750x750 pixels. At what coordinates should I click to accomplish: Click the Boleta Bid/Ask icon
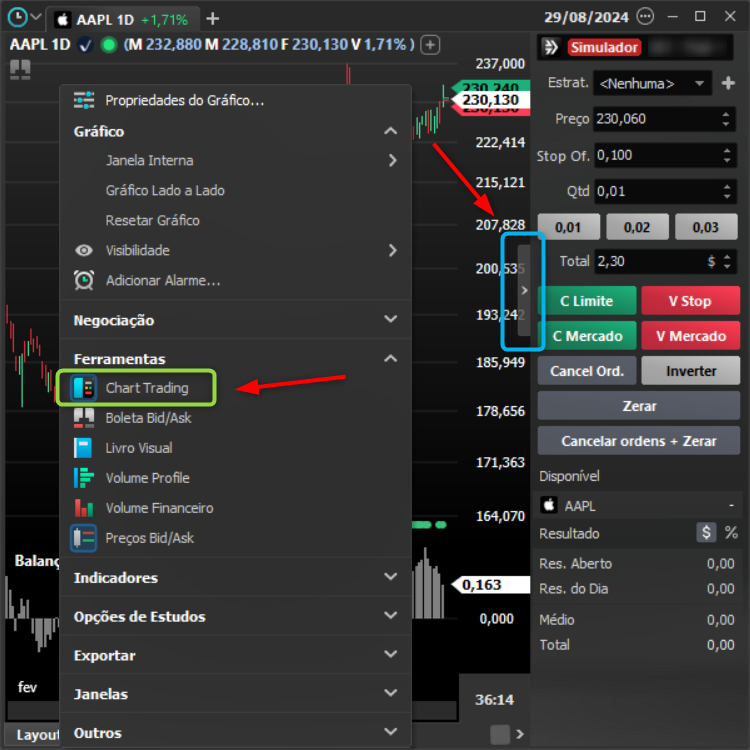[84, 418]
